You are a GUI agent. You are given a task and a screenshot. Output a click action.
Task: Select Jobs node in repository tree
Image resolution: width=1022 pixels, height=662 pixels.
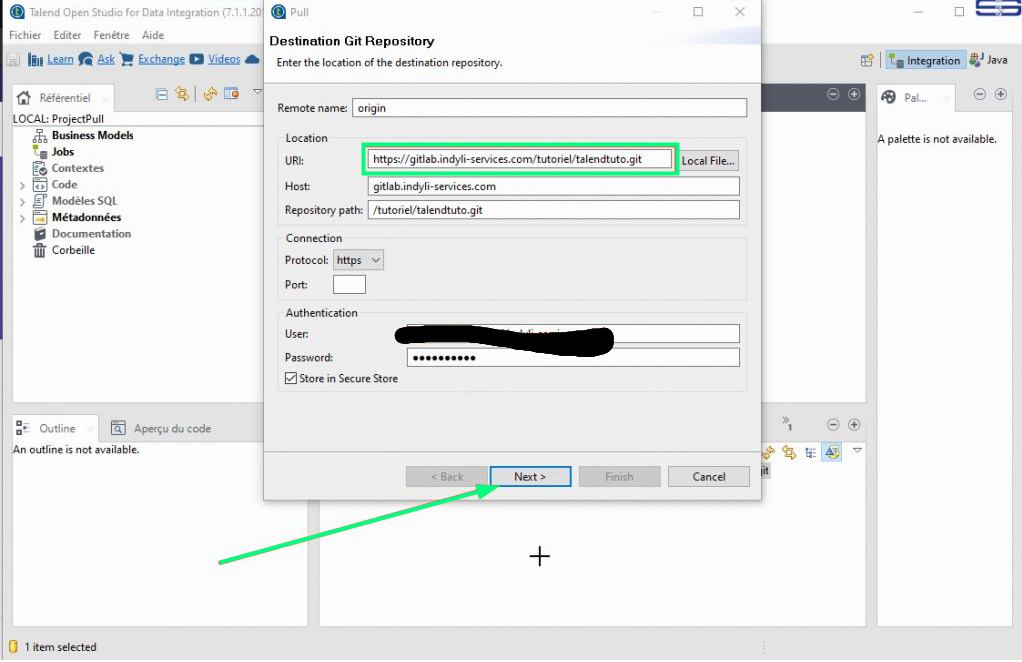[63, 151]
